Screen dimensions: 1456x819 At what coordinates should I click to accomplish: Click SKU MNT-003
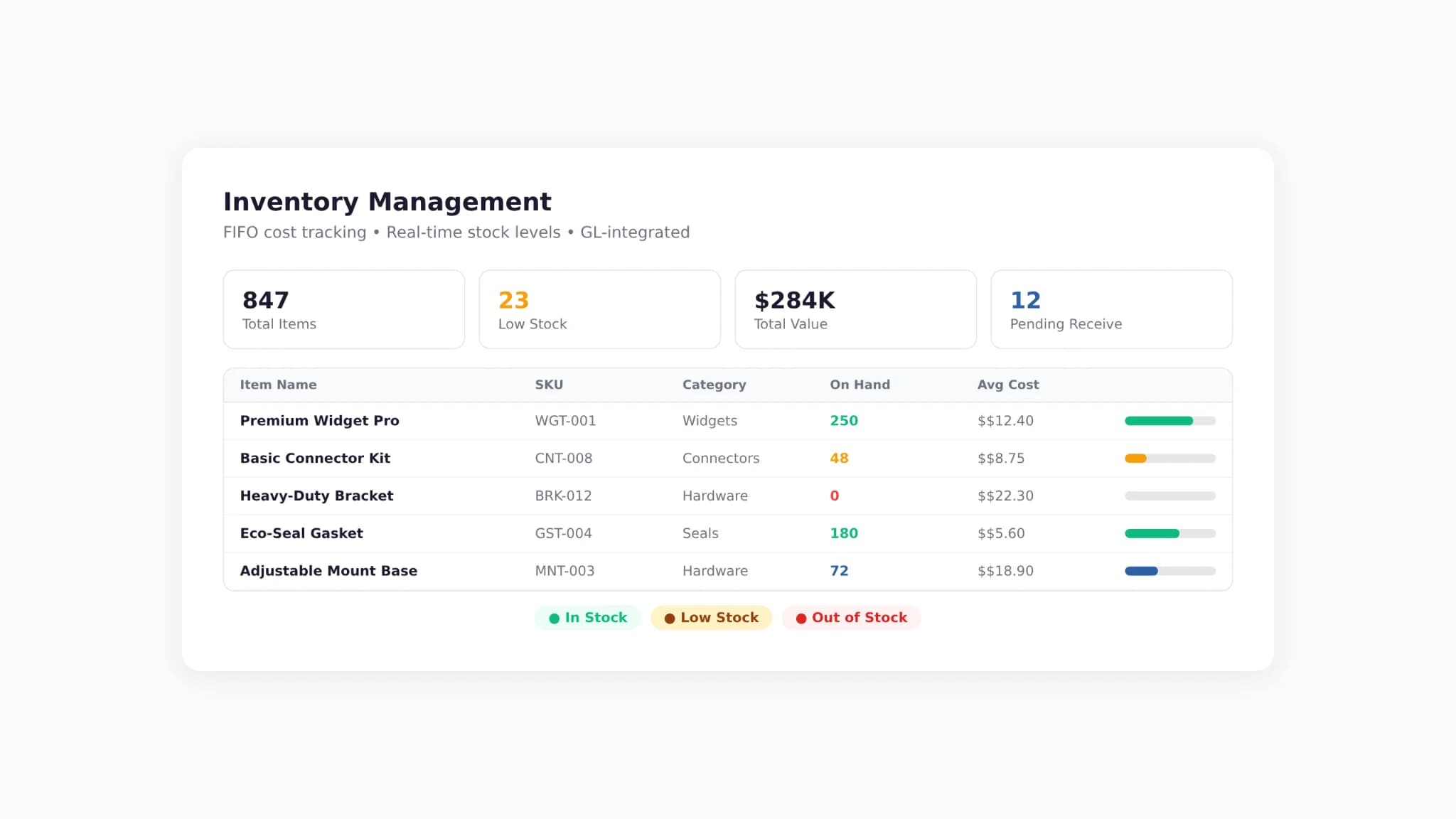564,571
